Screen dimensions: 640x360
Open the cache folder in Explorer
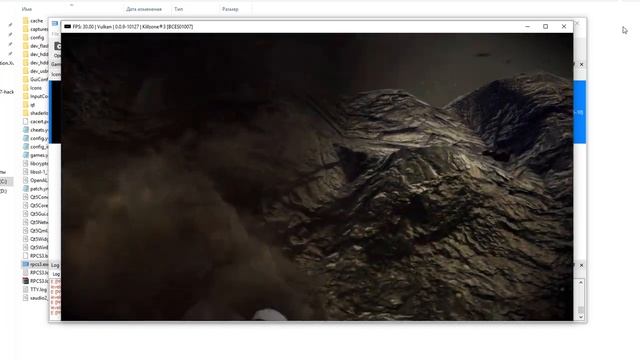click(33, 21)
